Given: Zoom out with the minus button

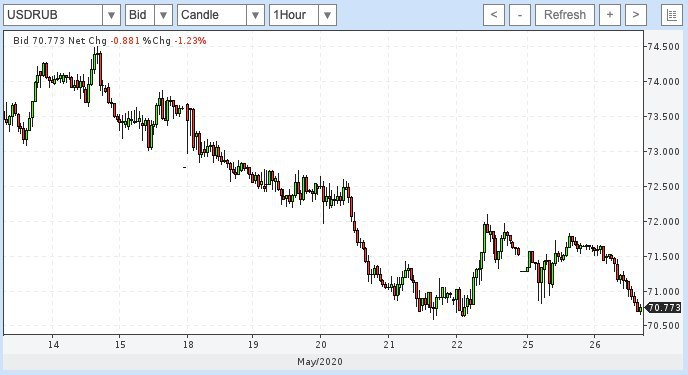Looking at the screenshot, I should pos(520,15).
